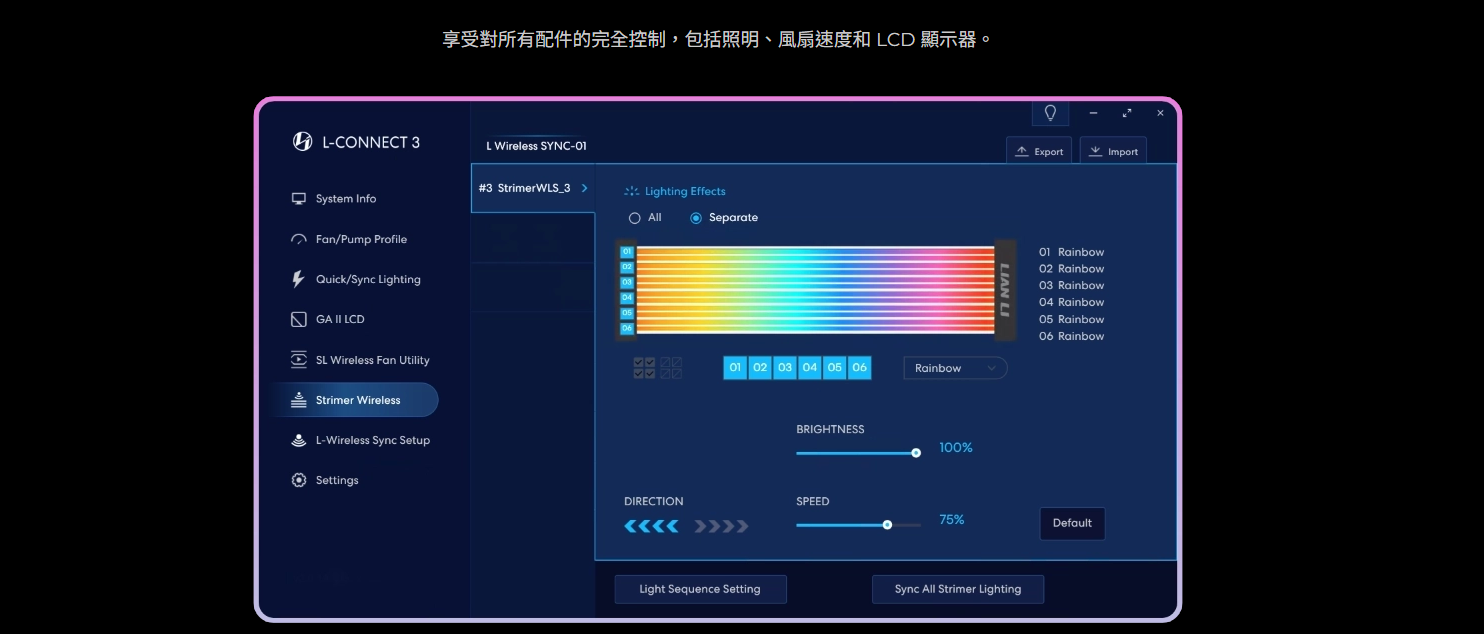Click the Default button
The width and height of the screenshot is (1484, 634).
(x=1072, y=523)
